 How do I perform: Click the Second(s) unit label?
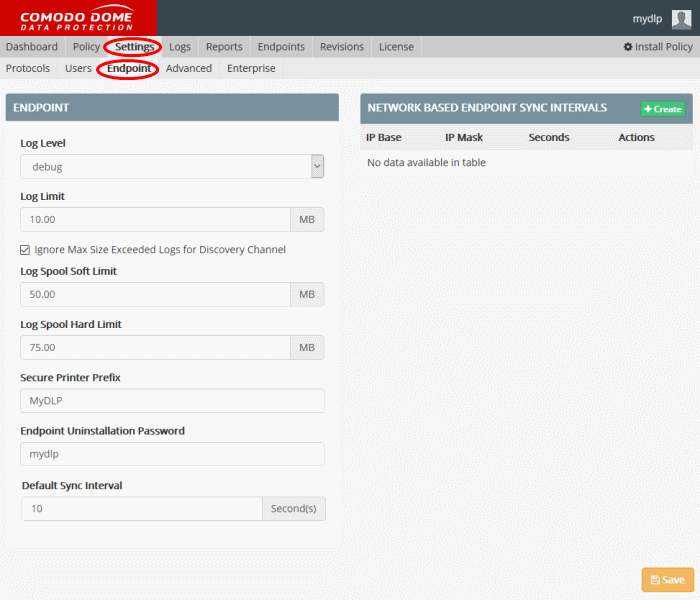click(x=294, y=508)
